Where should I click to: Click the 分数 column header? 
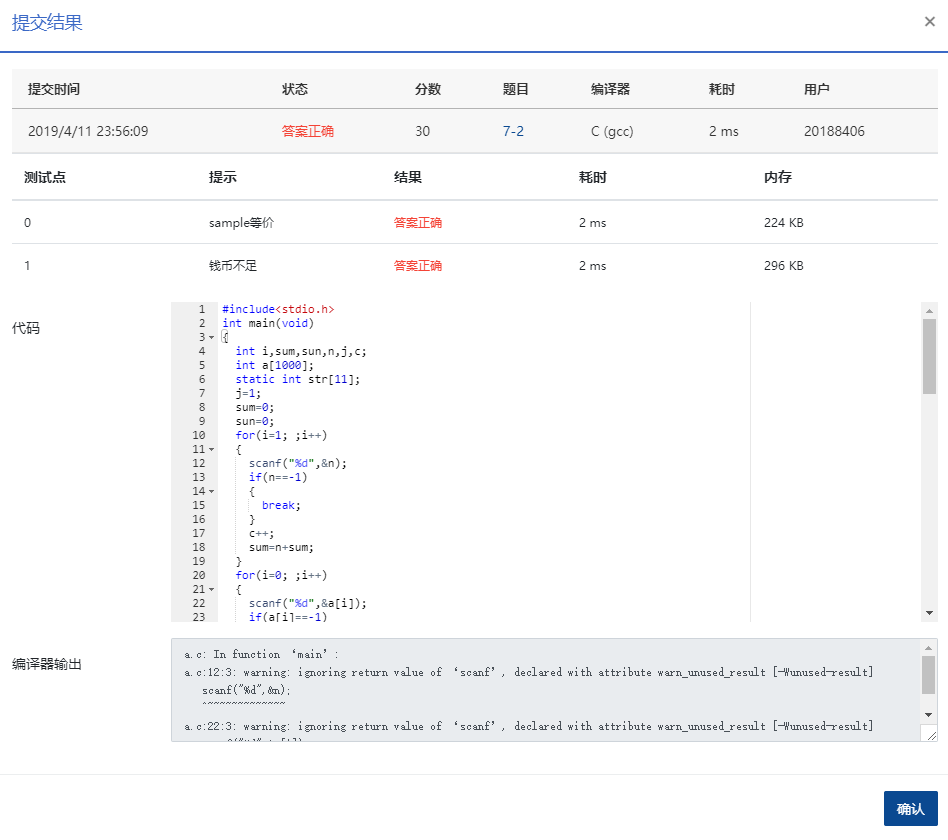[x=428, y=89]
